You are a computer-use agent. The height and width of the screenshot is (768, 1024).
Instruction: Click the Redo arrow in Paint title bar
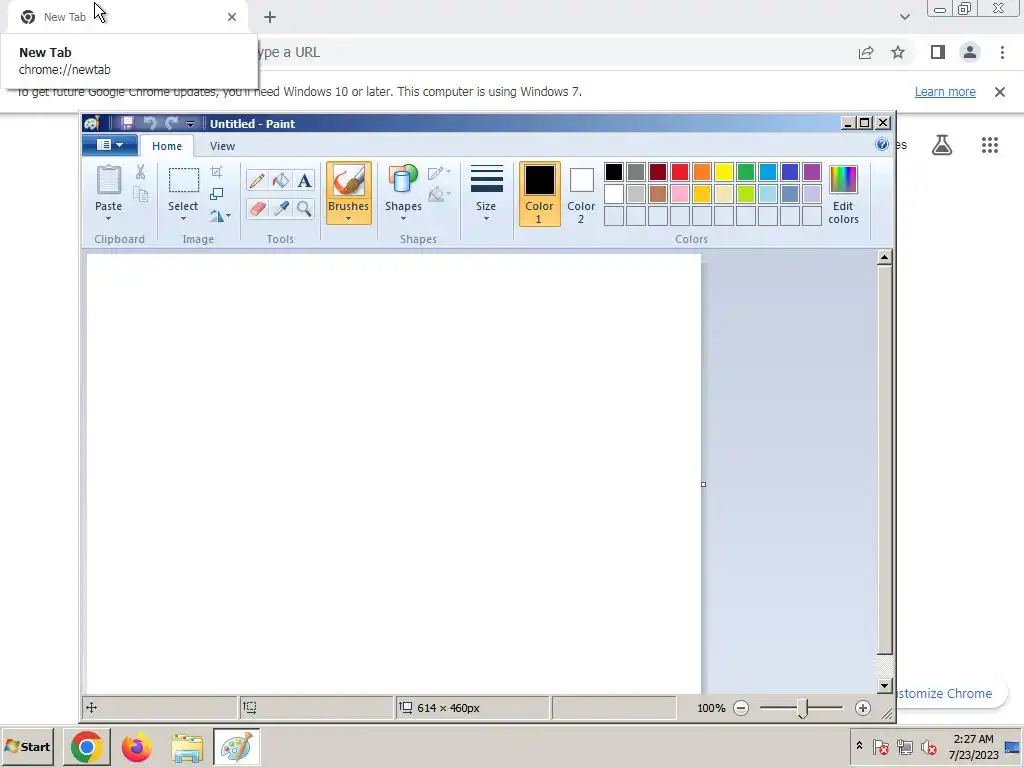pos(172,123)
